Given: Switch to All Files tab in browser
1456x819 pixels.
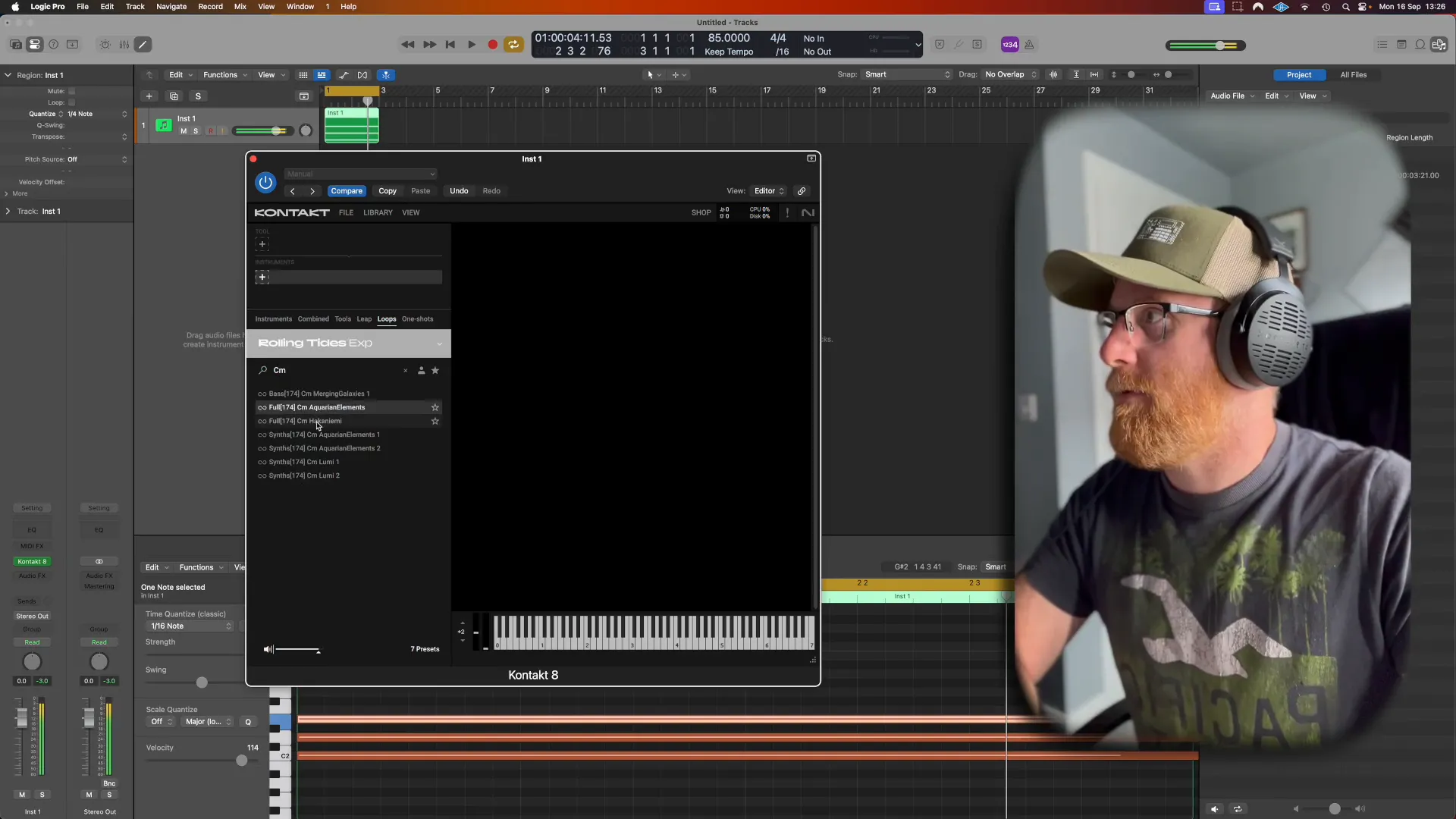Looking at the screenshot, I should tap(1353, 75).
